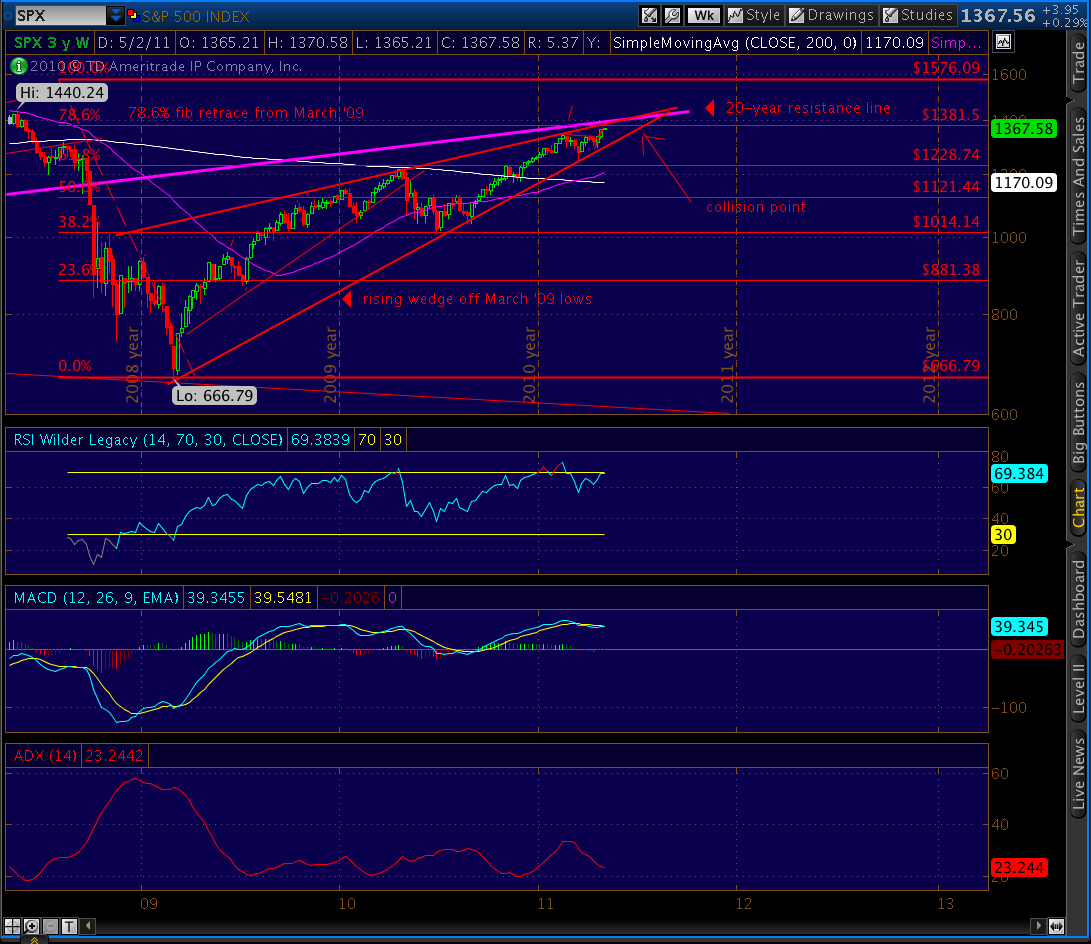The width and height of the screenshot is (1091, 944).
Task: Click the right scroll arrow at bottom right
Action: [x=1038, y=926]
